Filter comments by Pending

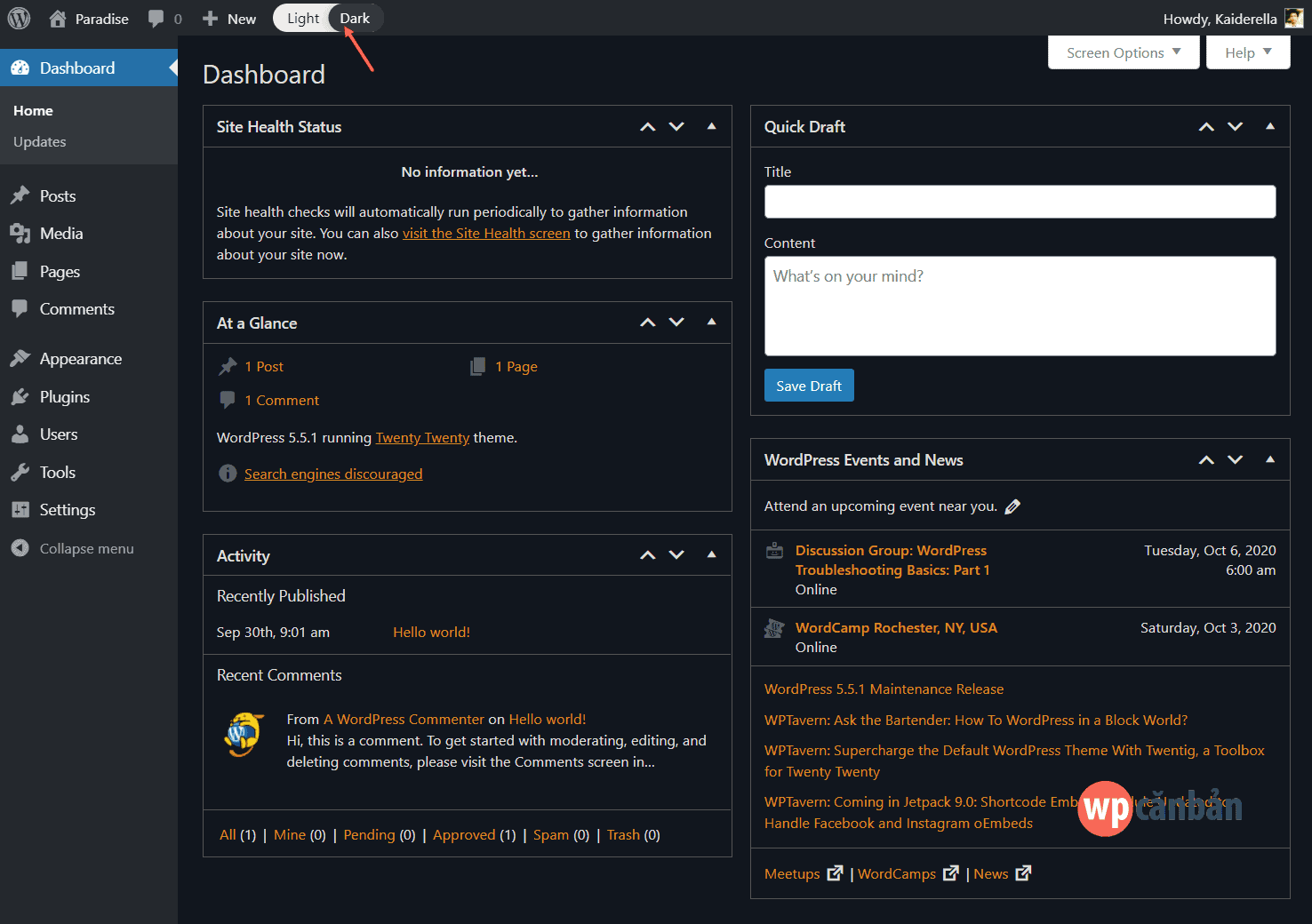[369, 835]
